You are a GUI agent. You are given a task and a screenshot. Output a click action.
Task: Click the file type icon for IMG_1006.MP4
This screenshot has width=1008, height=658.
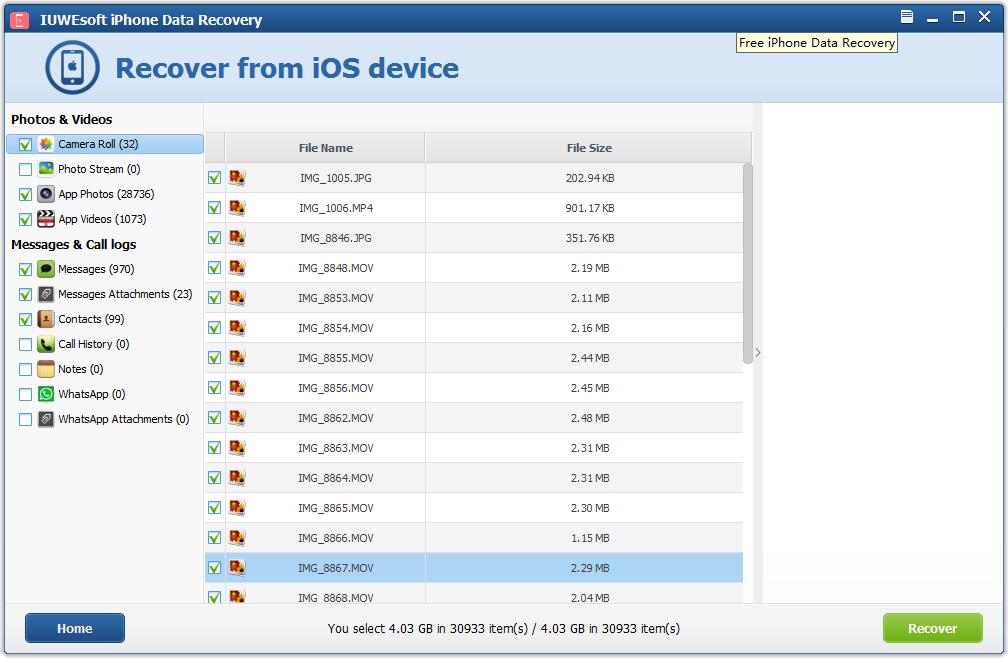pyautogui.click(x=237, y=208)
